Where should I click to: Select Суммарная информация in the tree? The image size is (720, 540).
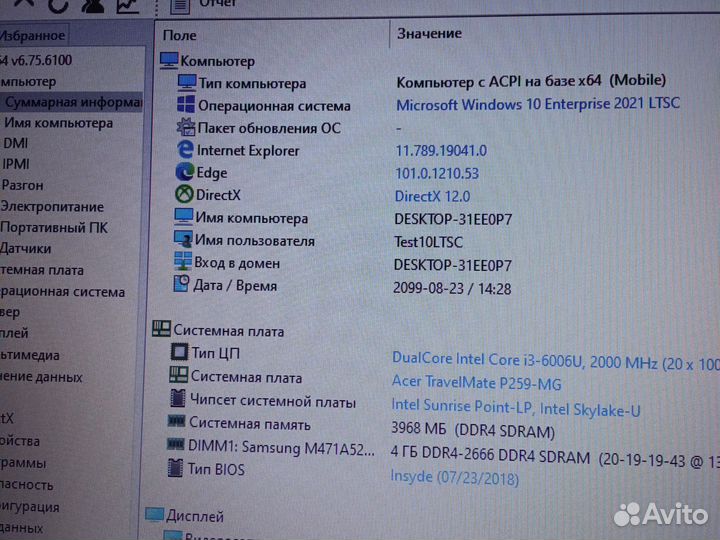tap(73, 102)
